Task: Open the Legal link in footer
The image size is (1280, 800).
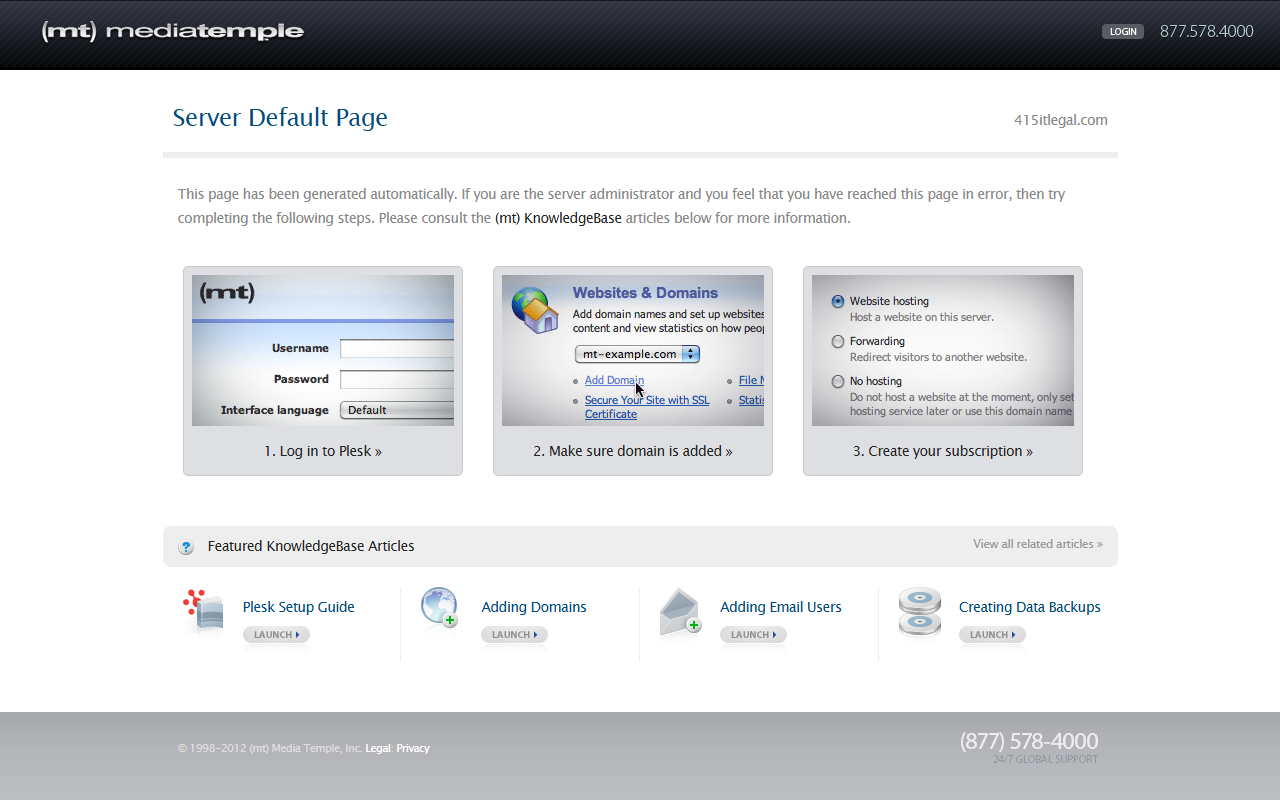Action: 378,748
